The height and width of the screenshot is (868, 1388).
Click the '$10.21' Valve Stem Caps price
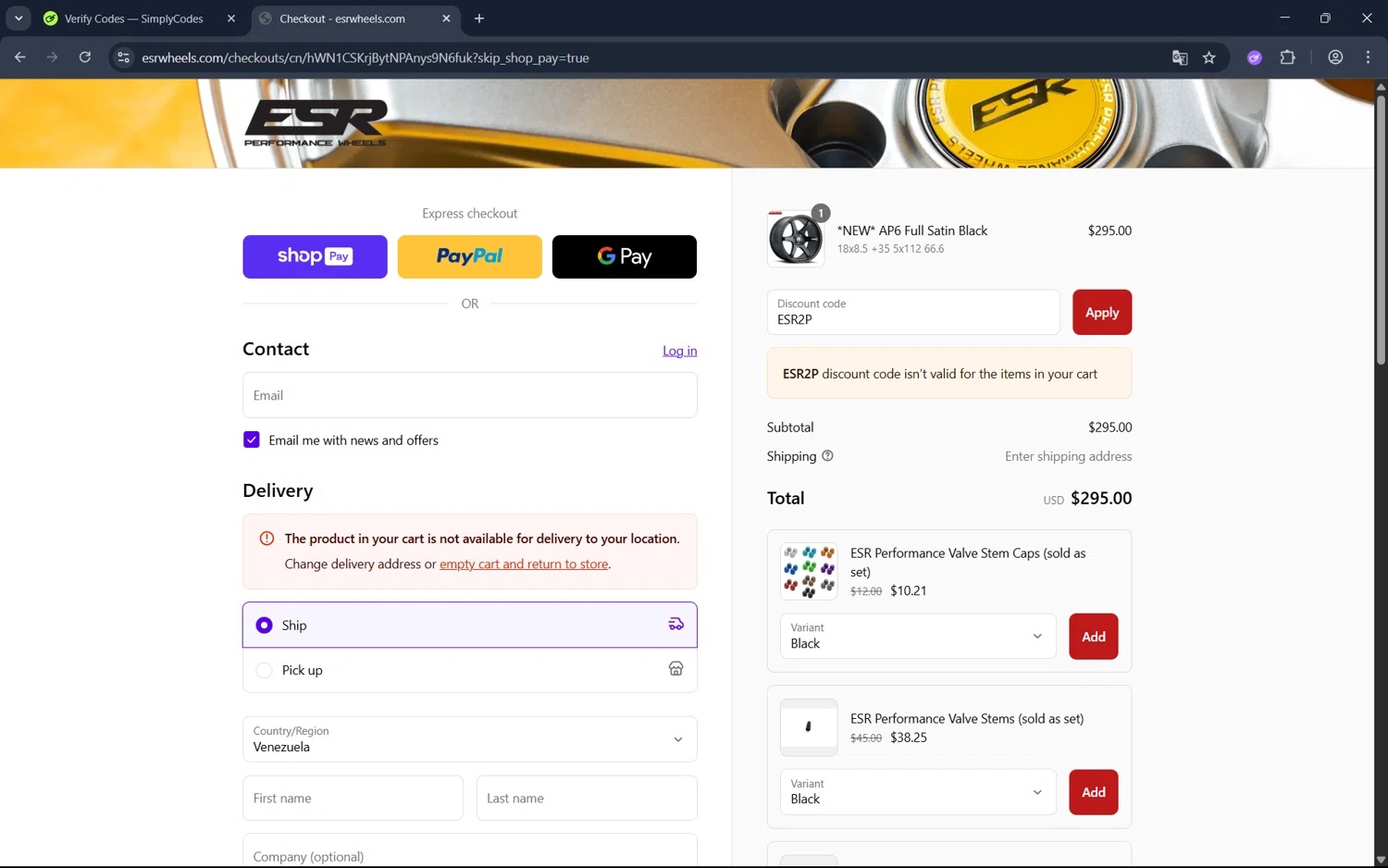coord(909,590)
